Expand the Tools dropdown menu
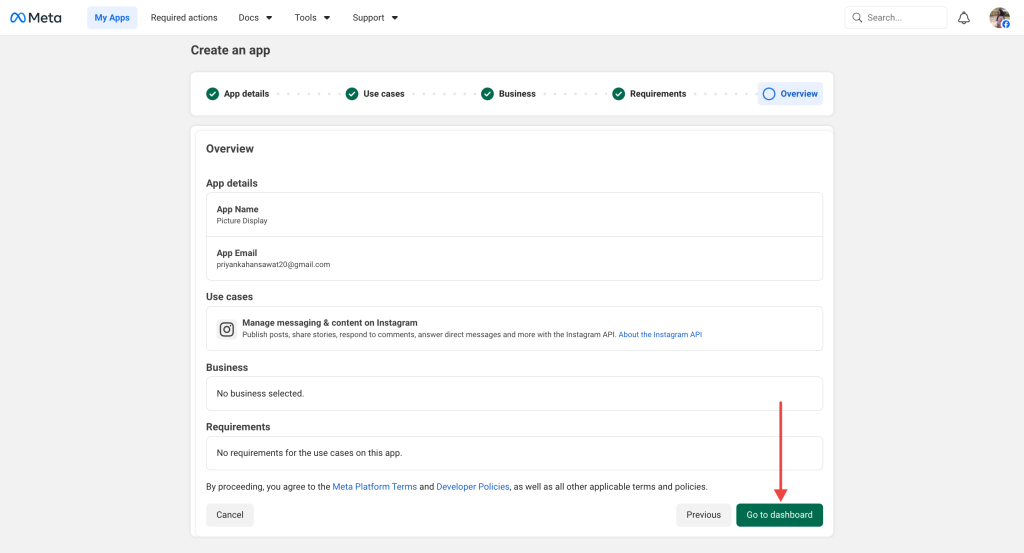Viewport: 1024px width, 553px height. pos(312,18)
